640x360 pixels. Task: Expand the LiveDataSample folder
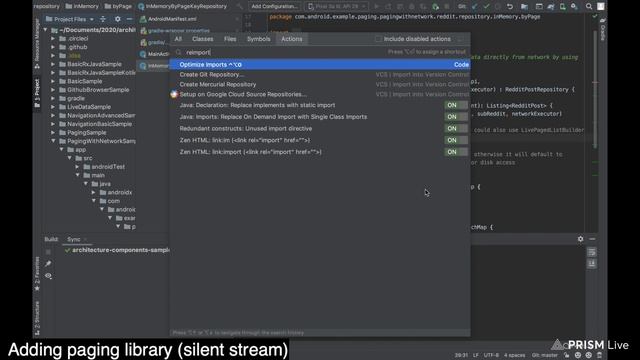point(53,107)
